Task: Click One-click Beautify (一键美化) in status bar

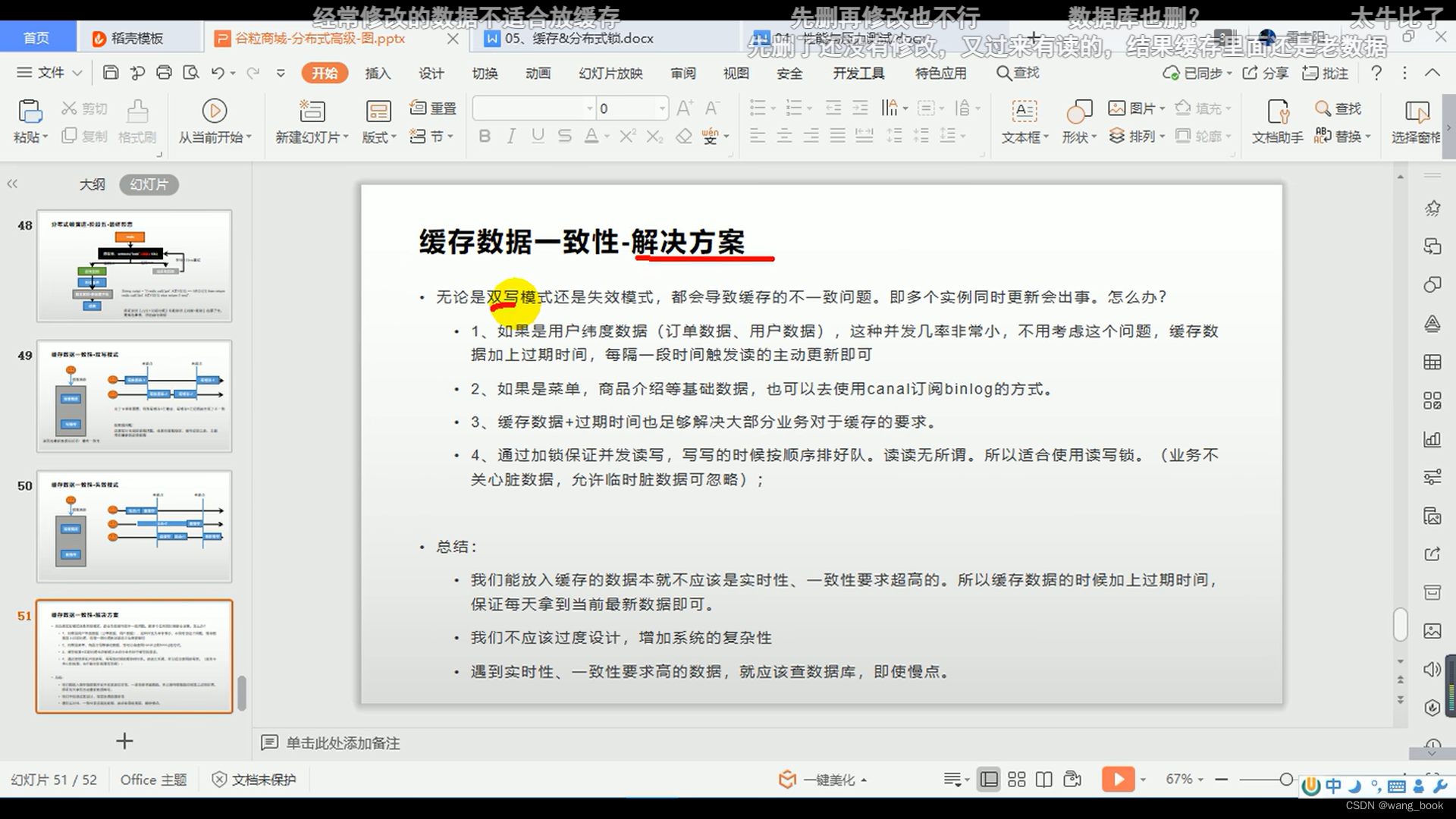Action: (823, 780)
